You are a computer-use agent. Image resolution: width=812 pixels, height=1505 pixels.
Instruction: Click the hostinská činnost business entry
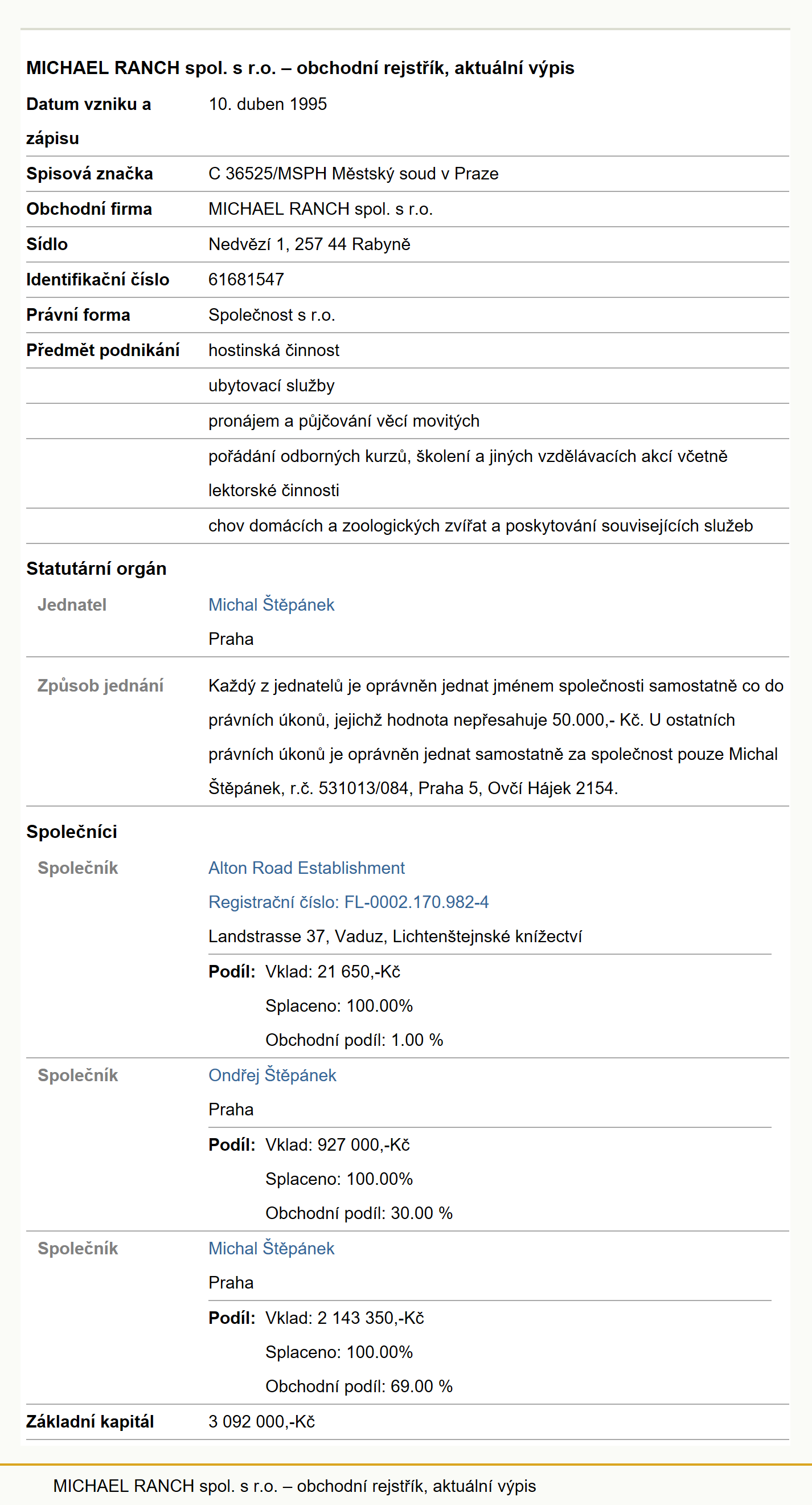[x=273, y=350]
